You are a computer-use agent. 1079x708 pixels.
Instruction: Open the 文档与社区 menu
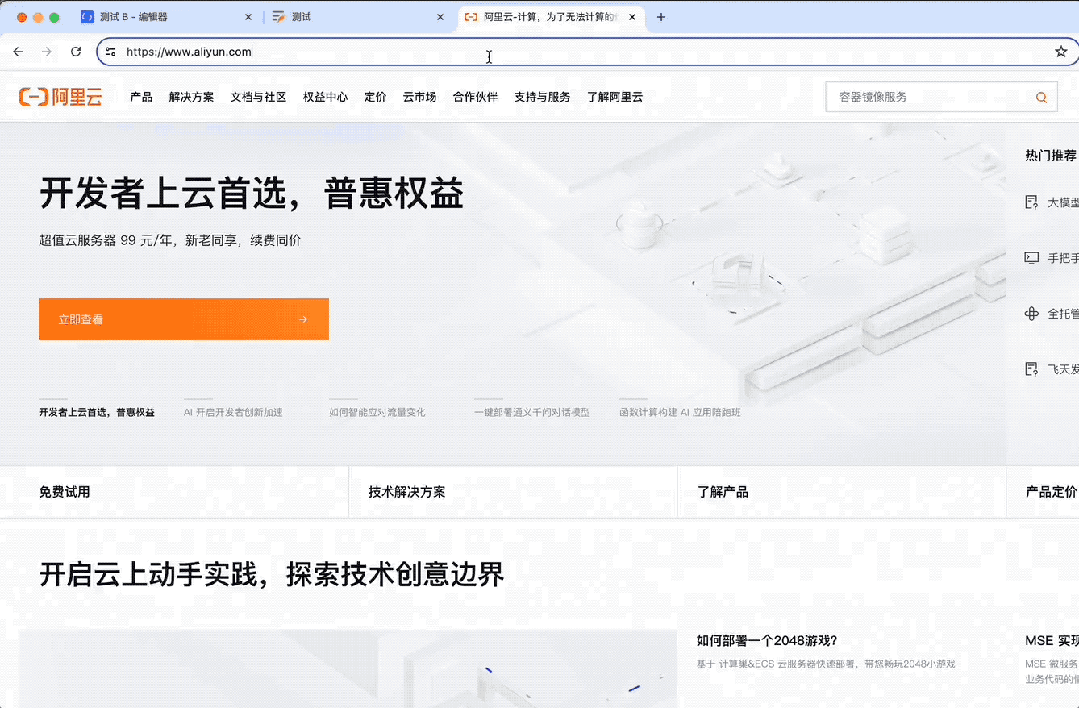pos(258,97)
